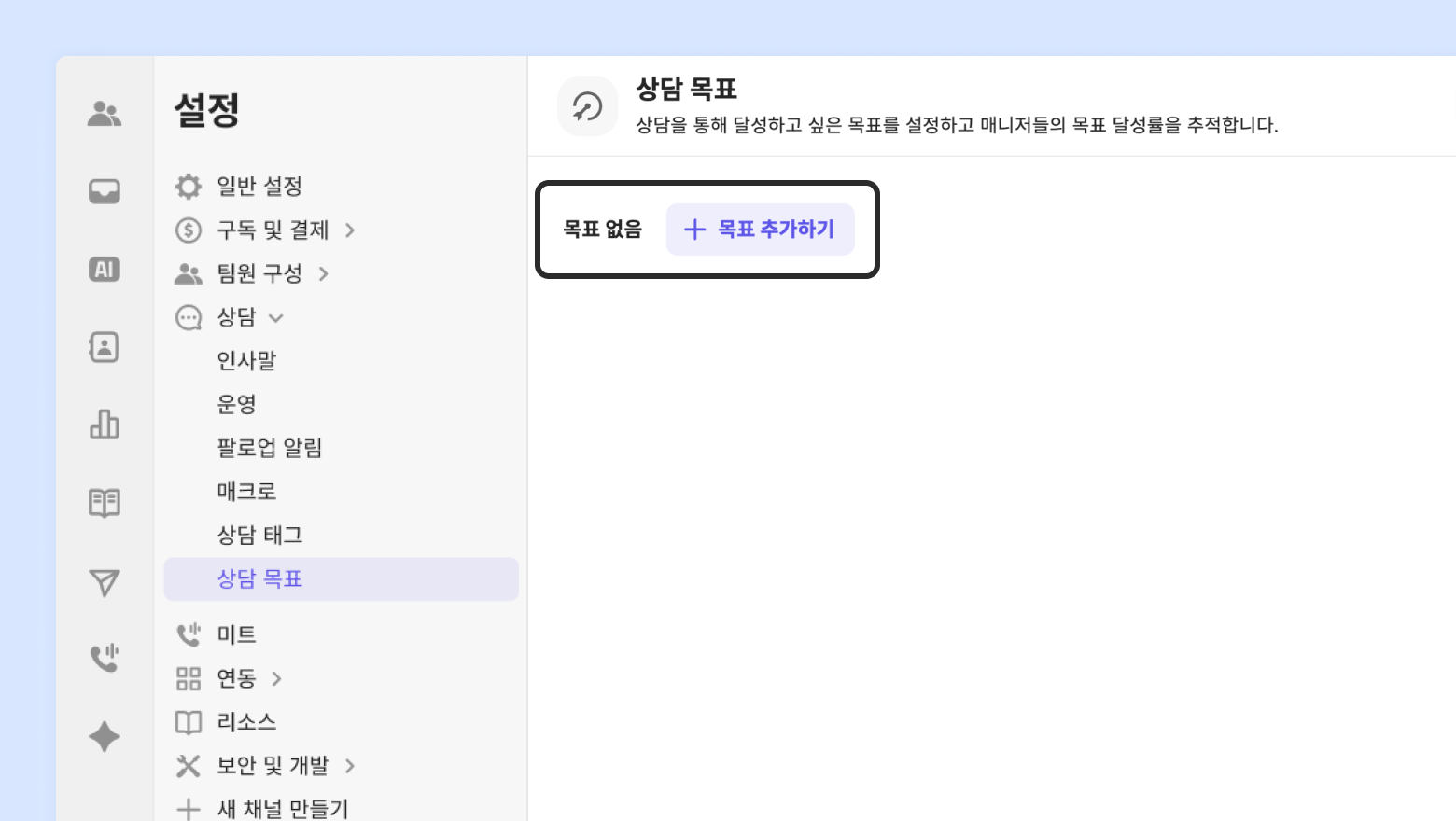Image resolution: width=1456 pixels, height=821 pixels.
Task: Expand 보안 및 개발 submenu
Action: (x=350, y=766)
